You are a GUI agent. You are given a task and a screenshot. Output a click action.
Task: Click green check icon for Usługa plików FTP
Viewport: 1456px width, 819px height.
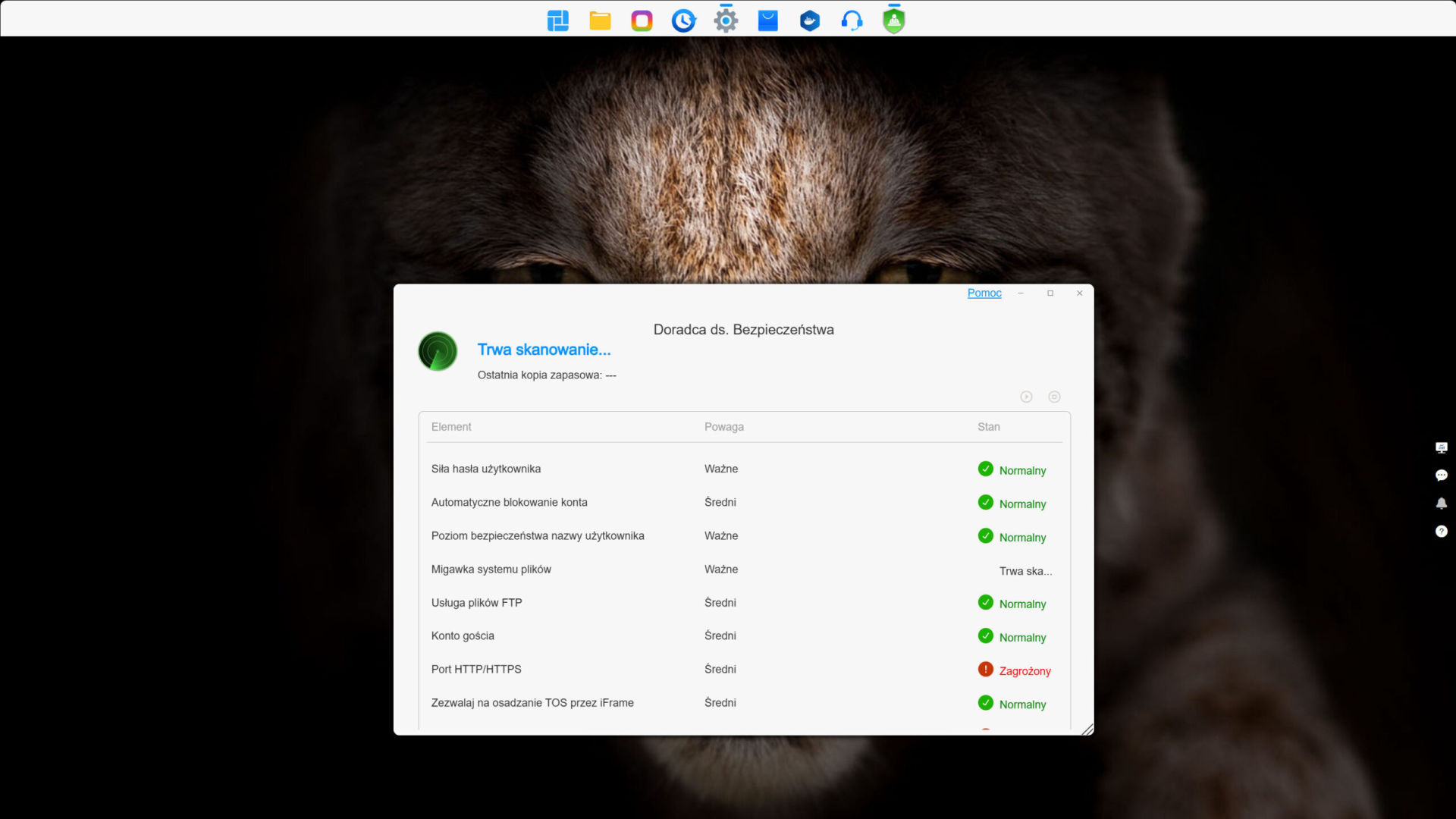(986, 602)
